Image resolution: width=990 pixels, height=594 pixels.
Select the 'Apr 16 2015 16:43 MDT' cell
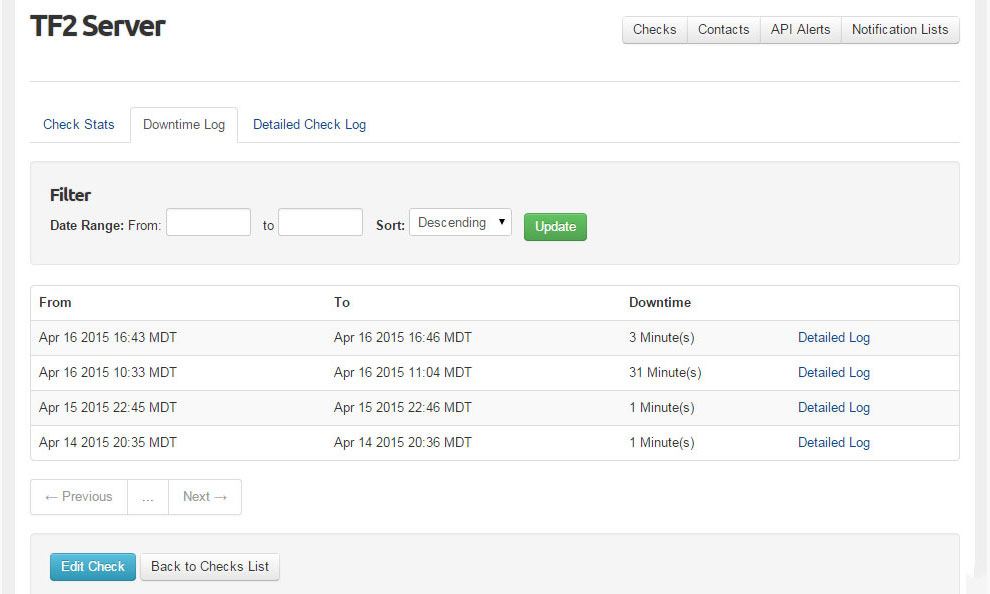pyautogui.click(x=108, y=338)
